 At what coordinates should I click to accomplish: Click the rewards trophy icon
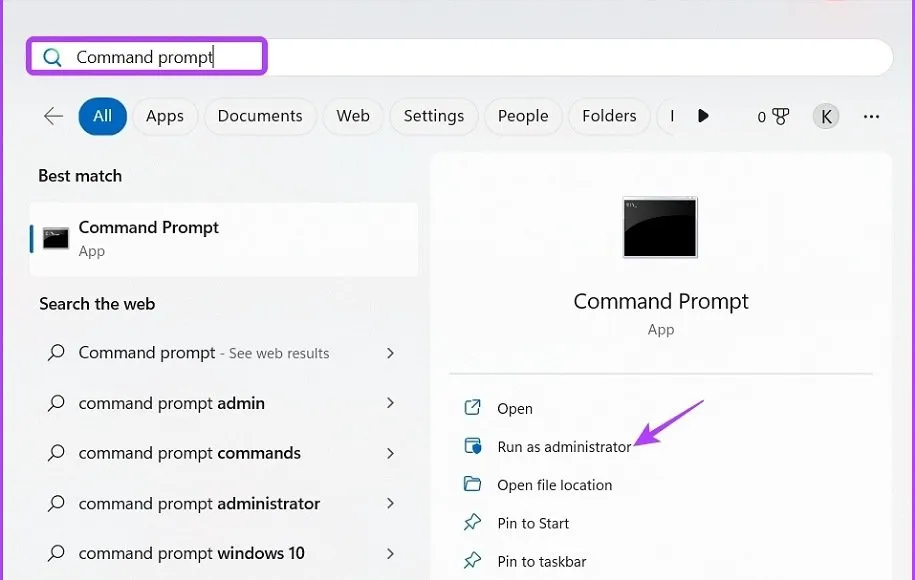click(x=780, y=117)
